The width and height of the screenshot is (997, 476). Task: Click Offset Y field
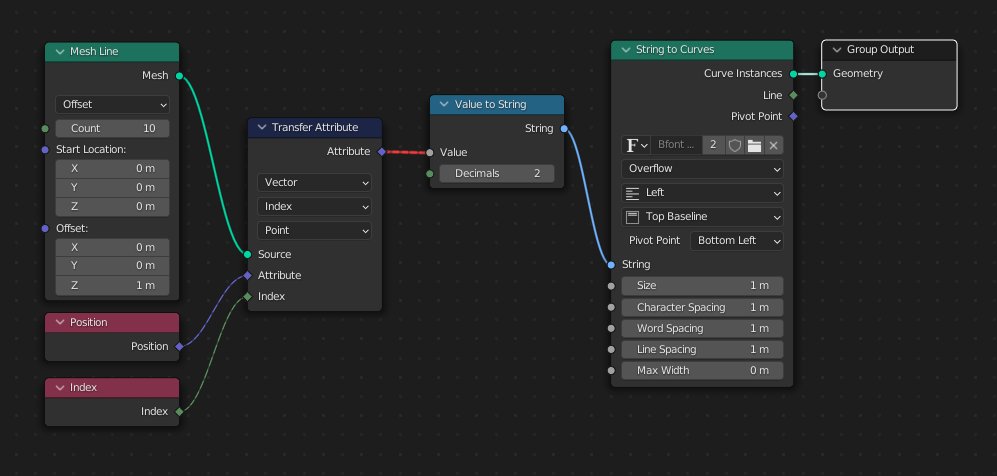(x=113, y=266)
